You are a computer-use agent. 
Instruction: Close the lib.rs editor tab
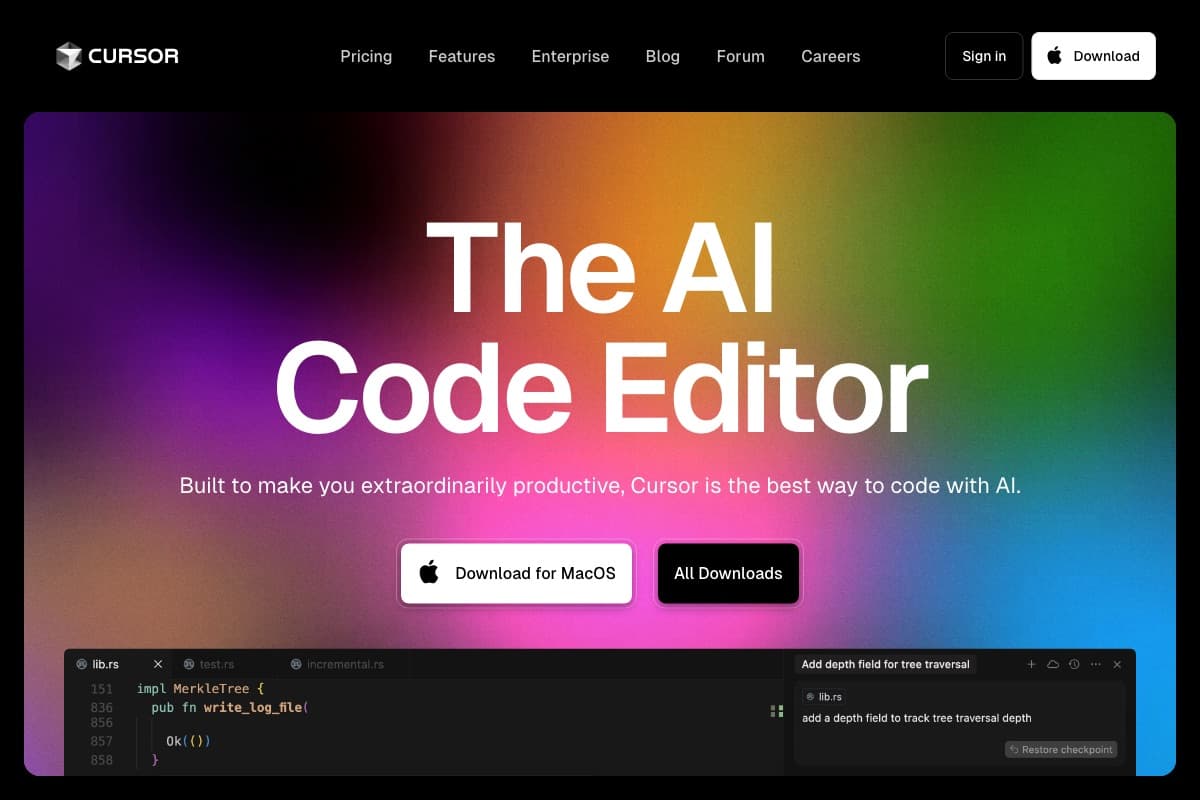pyautogui.click(x=158, y=664)
